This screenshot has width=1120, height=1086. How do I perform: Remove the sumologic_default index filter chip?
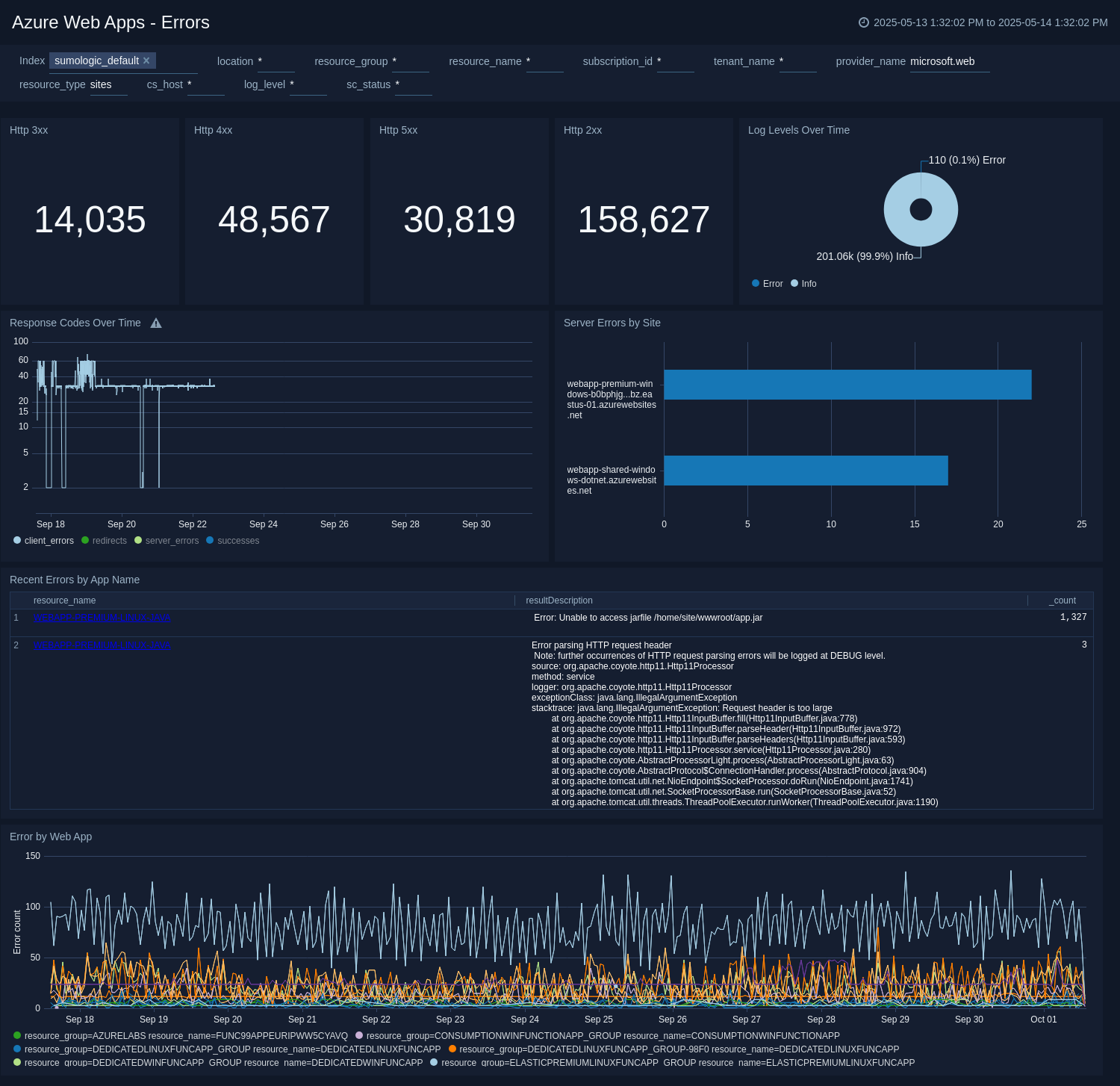(146, 60)
